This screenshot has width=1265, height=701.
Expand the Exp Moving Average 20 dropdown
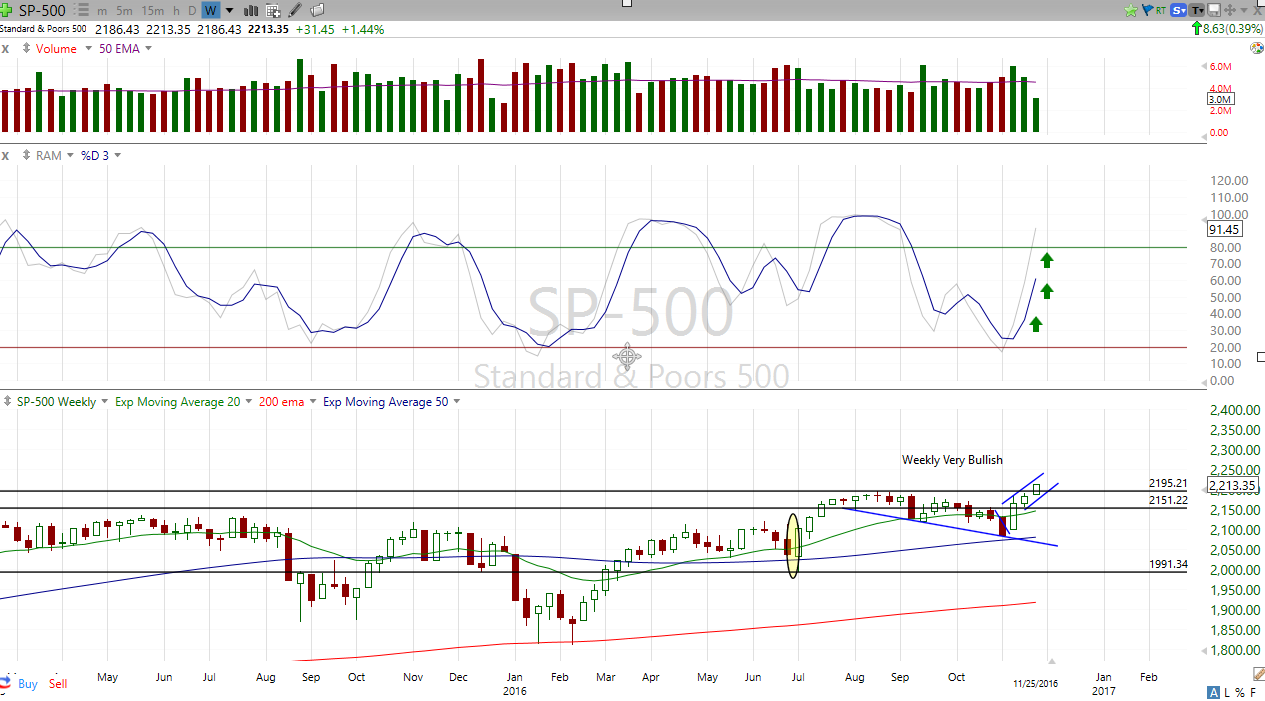click(x=246, y=401)
